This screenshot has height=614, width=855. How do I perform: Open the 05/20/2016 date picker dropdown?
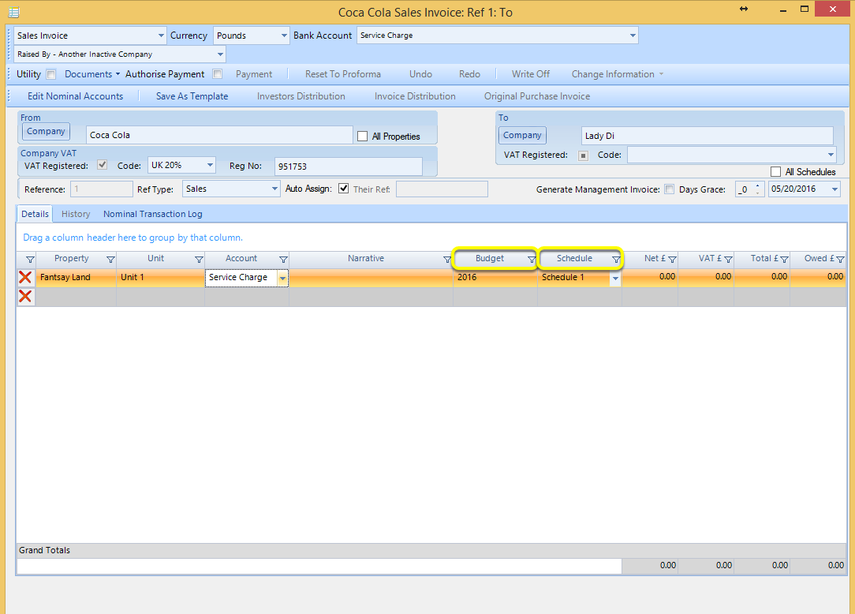coord(834,189)
